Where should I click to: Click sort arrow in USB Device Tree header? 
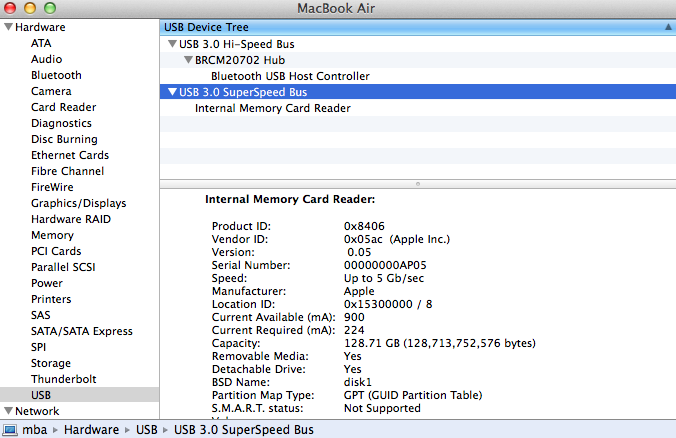tap(668, 27)
